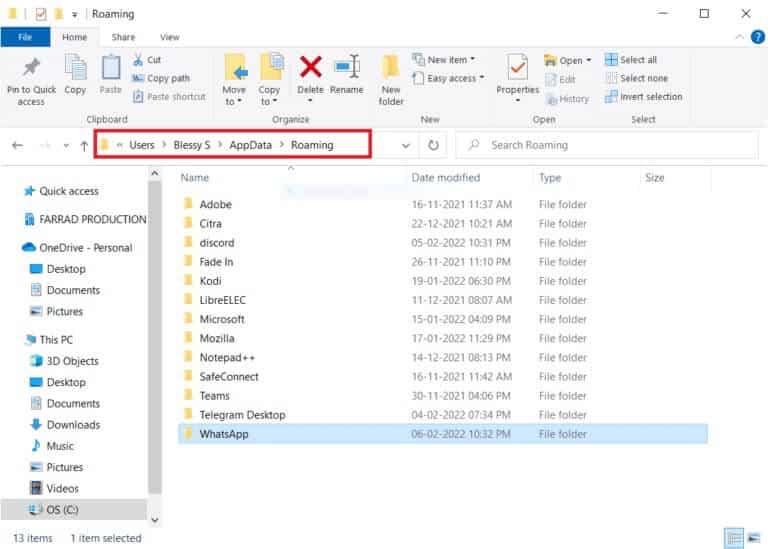Open Properties from ribbon
This screenshot has height=549, width=768.
click(x=517, y=78)
